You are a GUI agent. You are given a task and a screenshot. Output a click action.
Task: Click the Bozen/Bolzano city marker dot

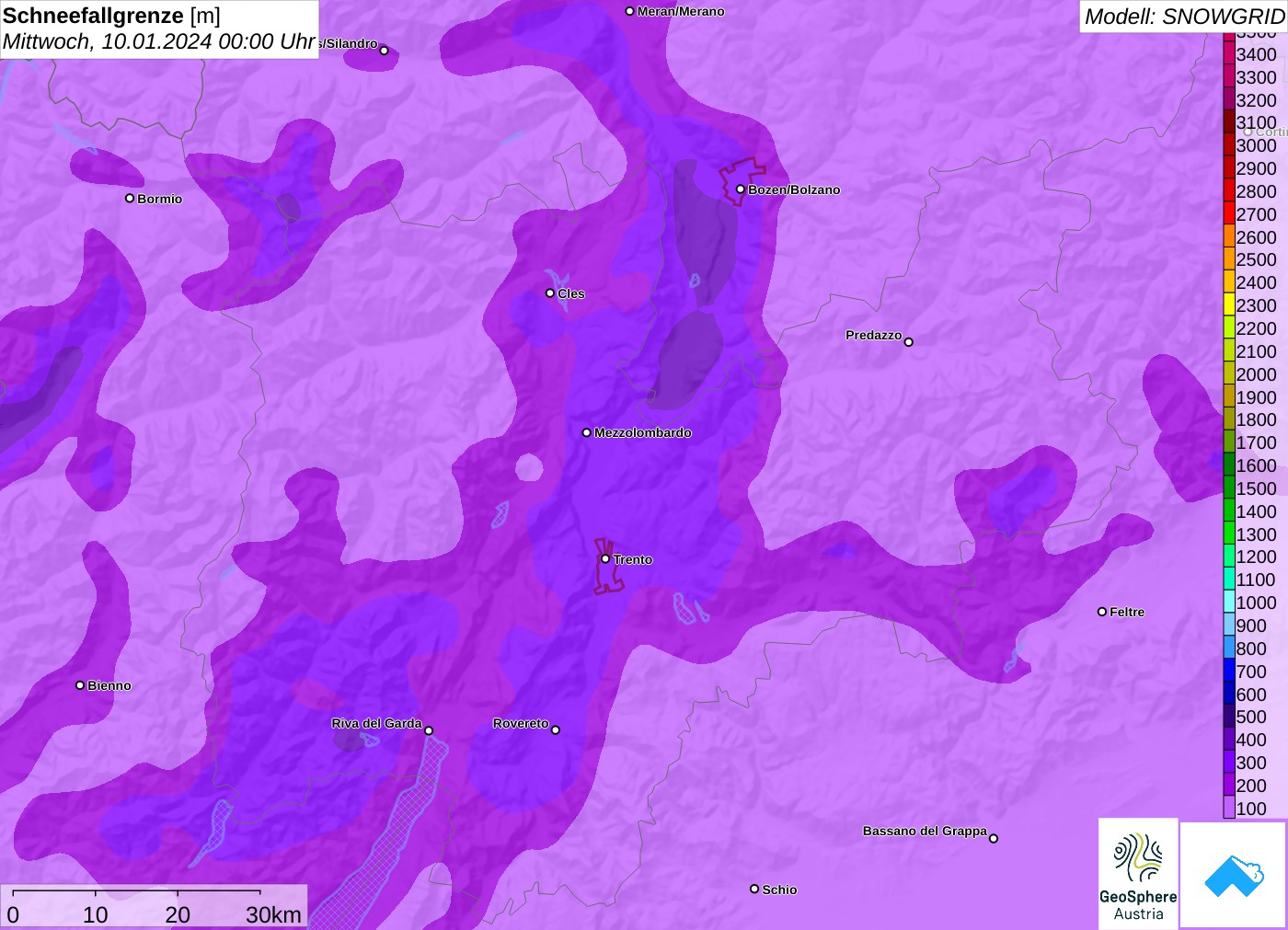(741, 189)
